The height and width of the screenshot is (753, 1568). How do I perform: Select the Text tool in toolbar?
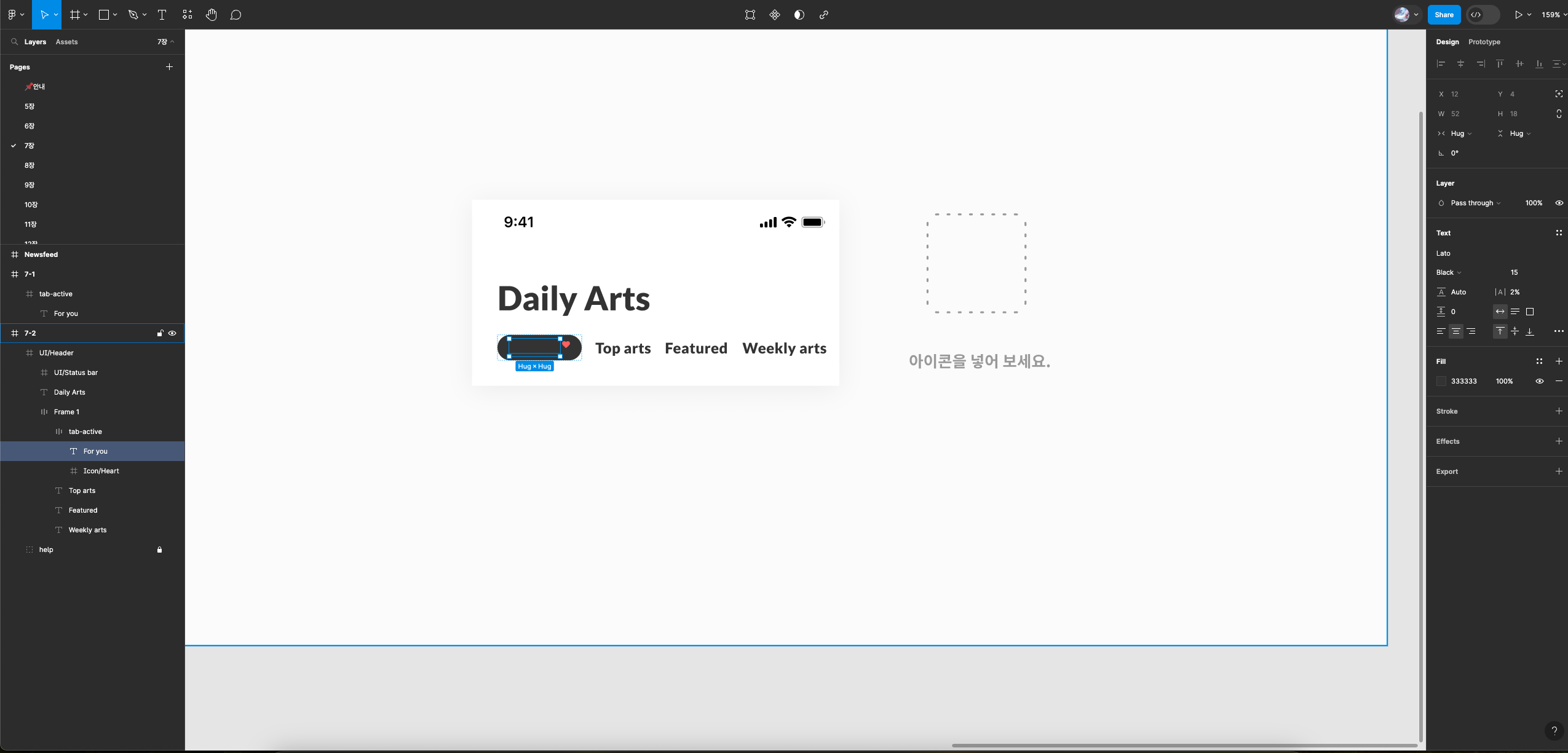click(162, 15)
